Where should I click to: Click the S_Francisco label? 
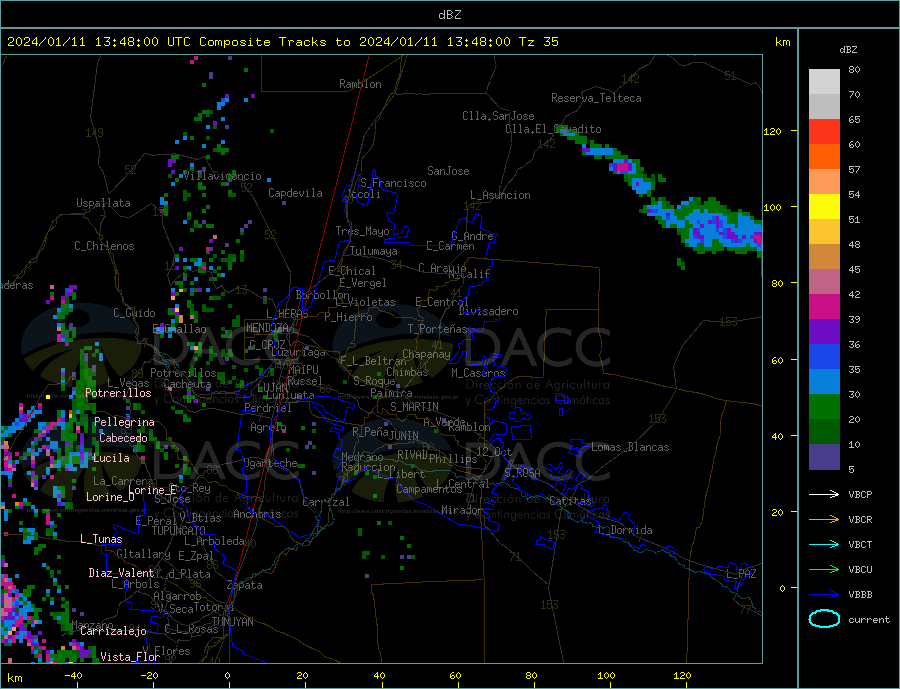tap(393, 183)
